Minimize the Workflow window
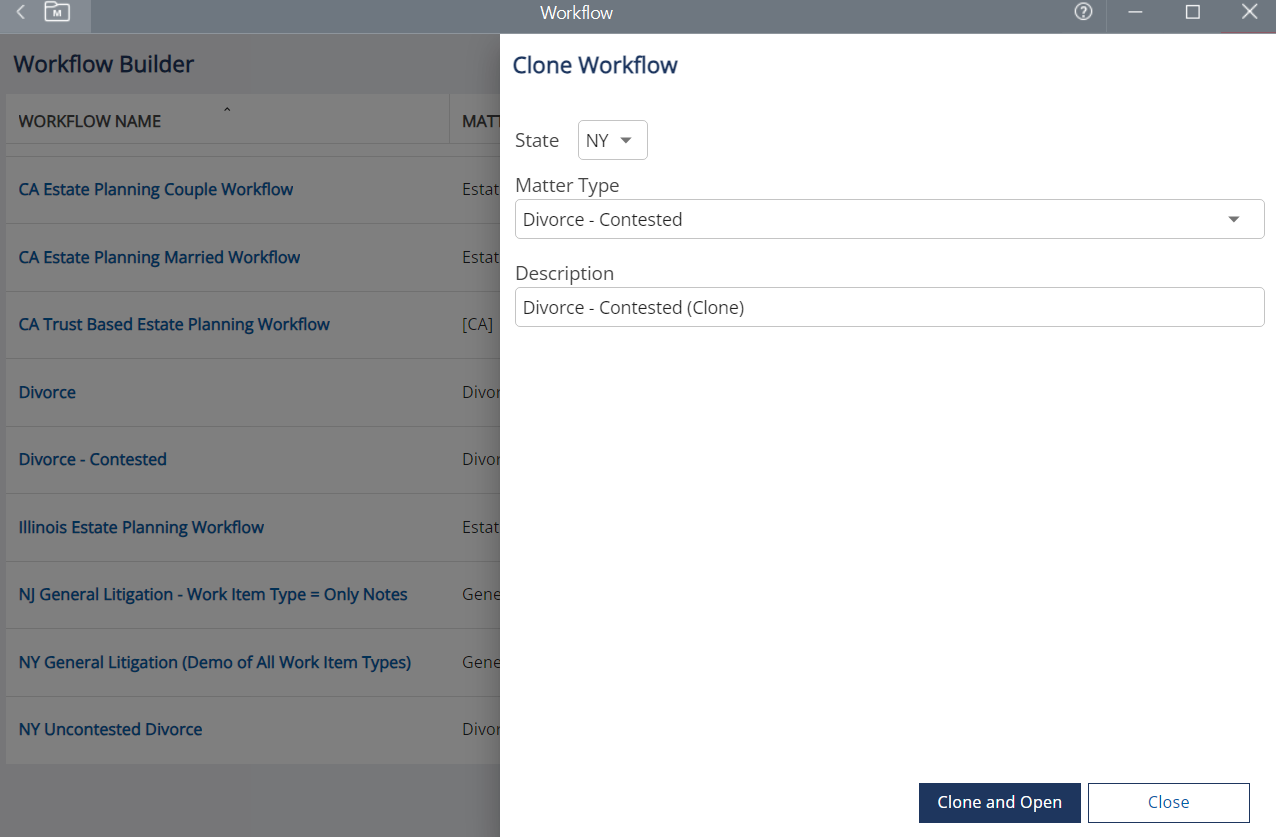Screen dimensions: 1276x837 click(1135, 13)
